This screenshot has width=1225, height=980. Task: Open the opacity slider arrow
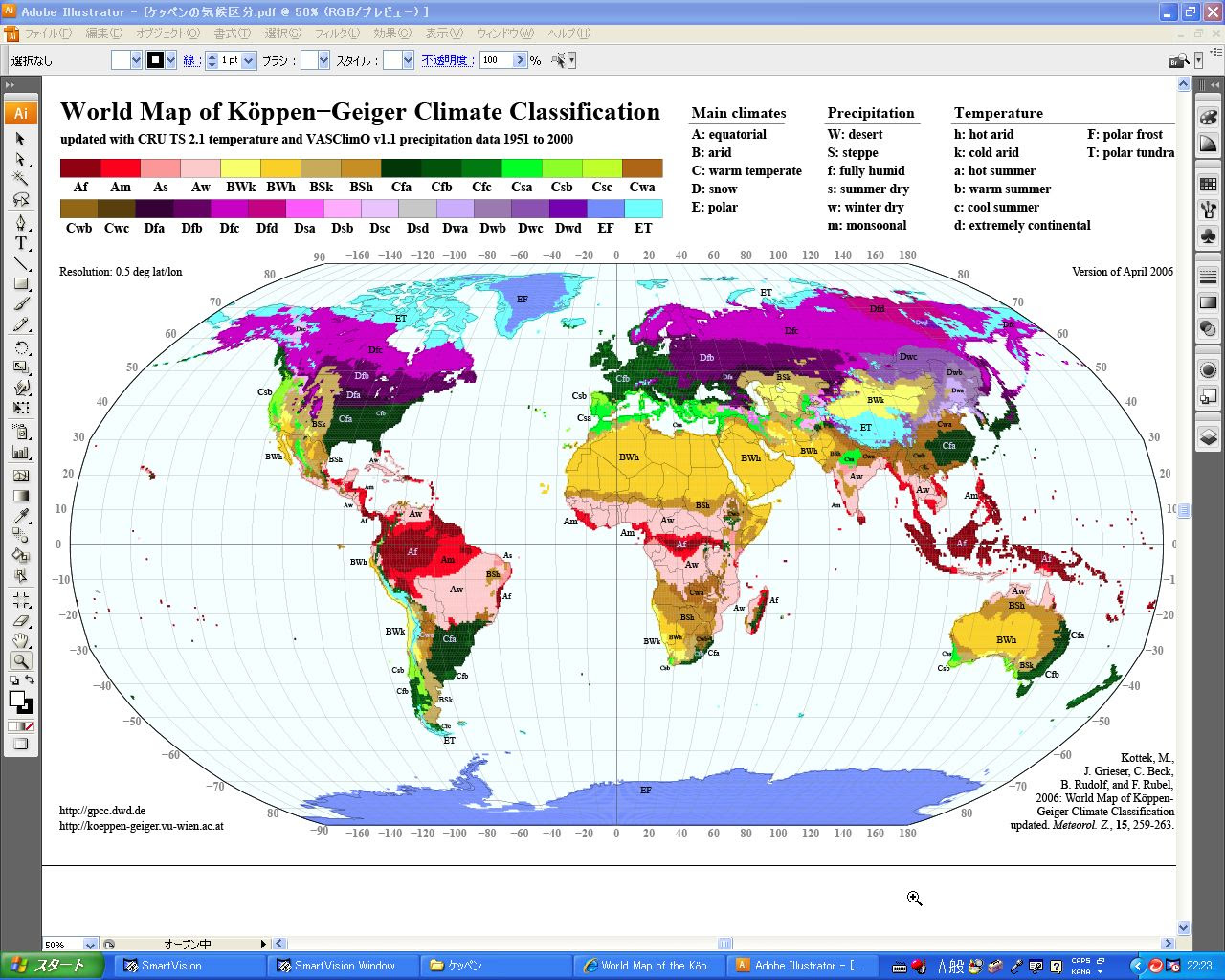521,60
